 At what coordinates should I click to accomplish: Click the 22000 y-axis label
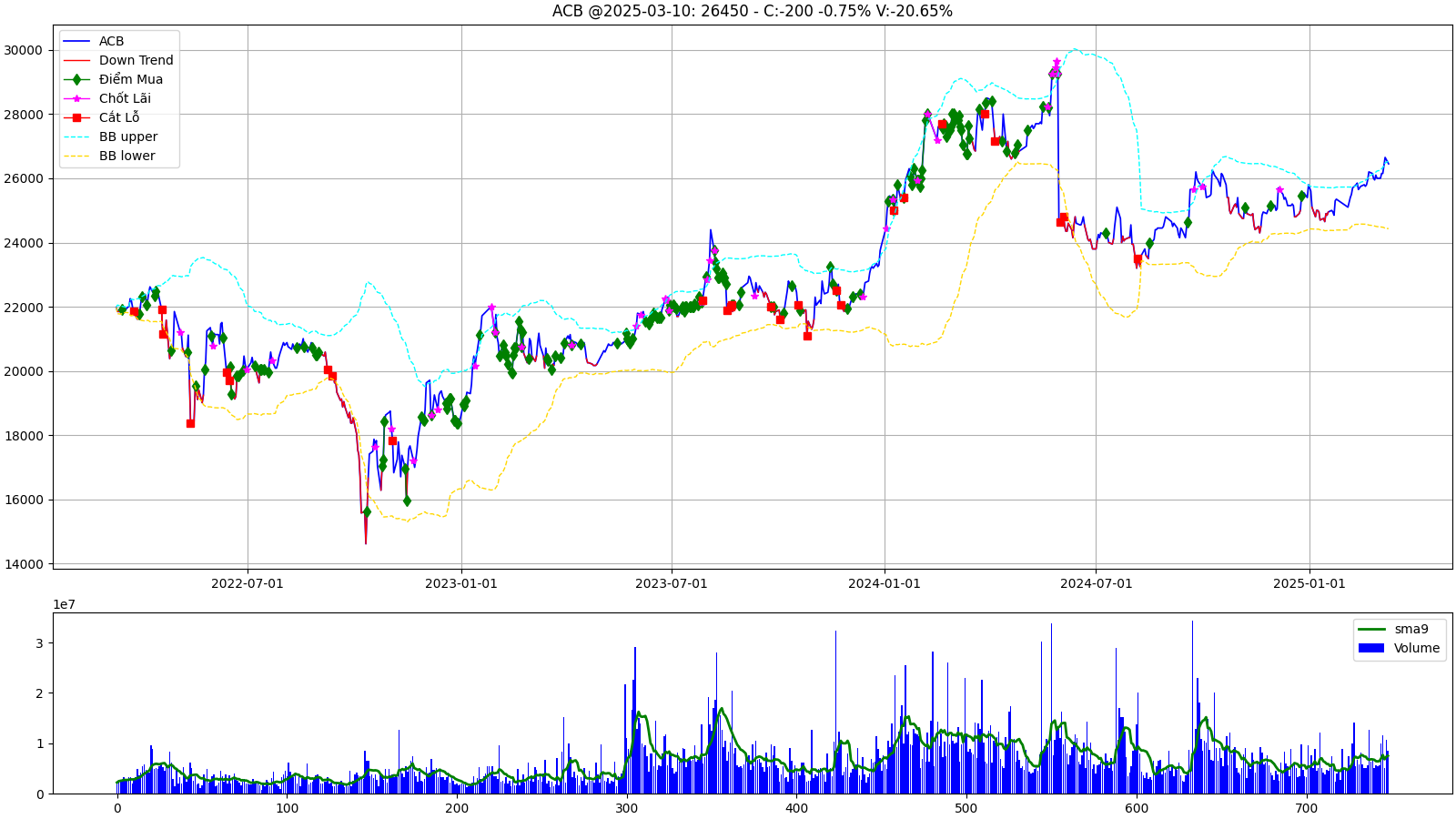tap(24, 308)
